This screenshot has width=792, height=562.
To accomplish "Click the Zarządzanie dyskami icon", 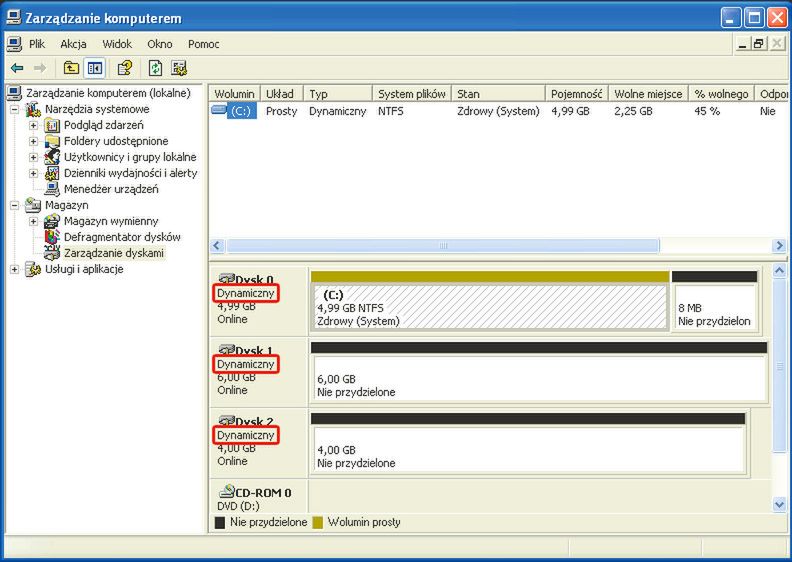I will click(52, 252).
